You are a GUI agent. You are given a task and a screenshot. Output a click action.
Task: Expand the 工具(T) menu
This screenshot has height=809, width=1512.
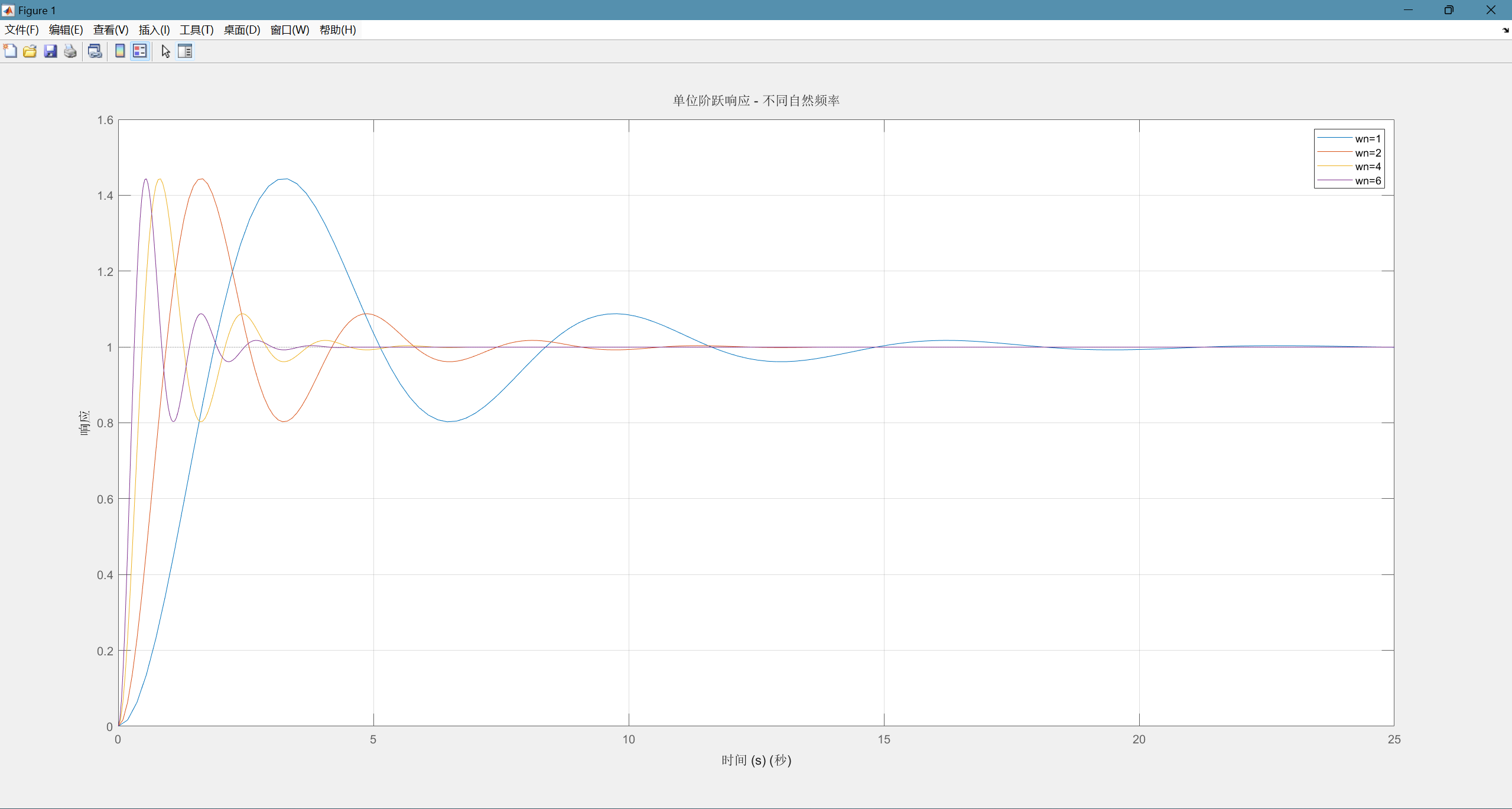coord(196,30)
